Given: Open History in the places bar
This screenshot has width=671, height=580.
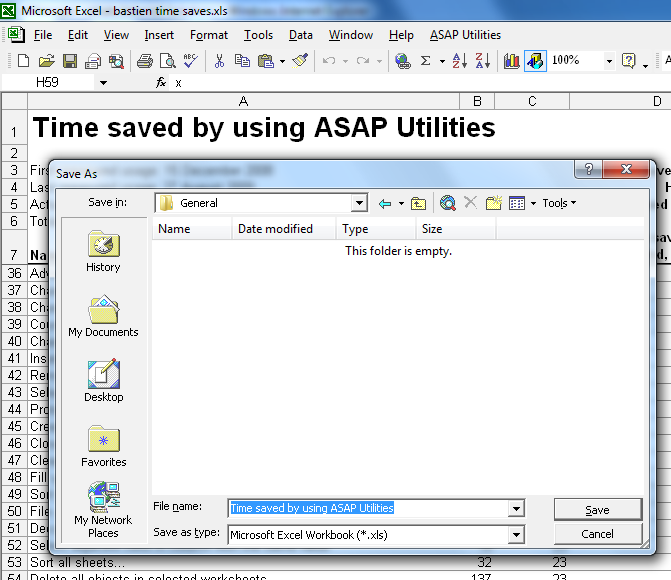Looking at the screenshot, I should pos(103,251).
